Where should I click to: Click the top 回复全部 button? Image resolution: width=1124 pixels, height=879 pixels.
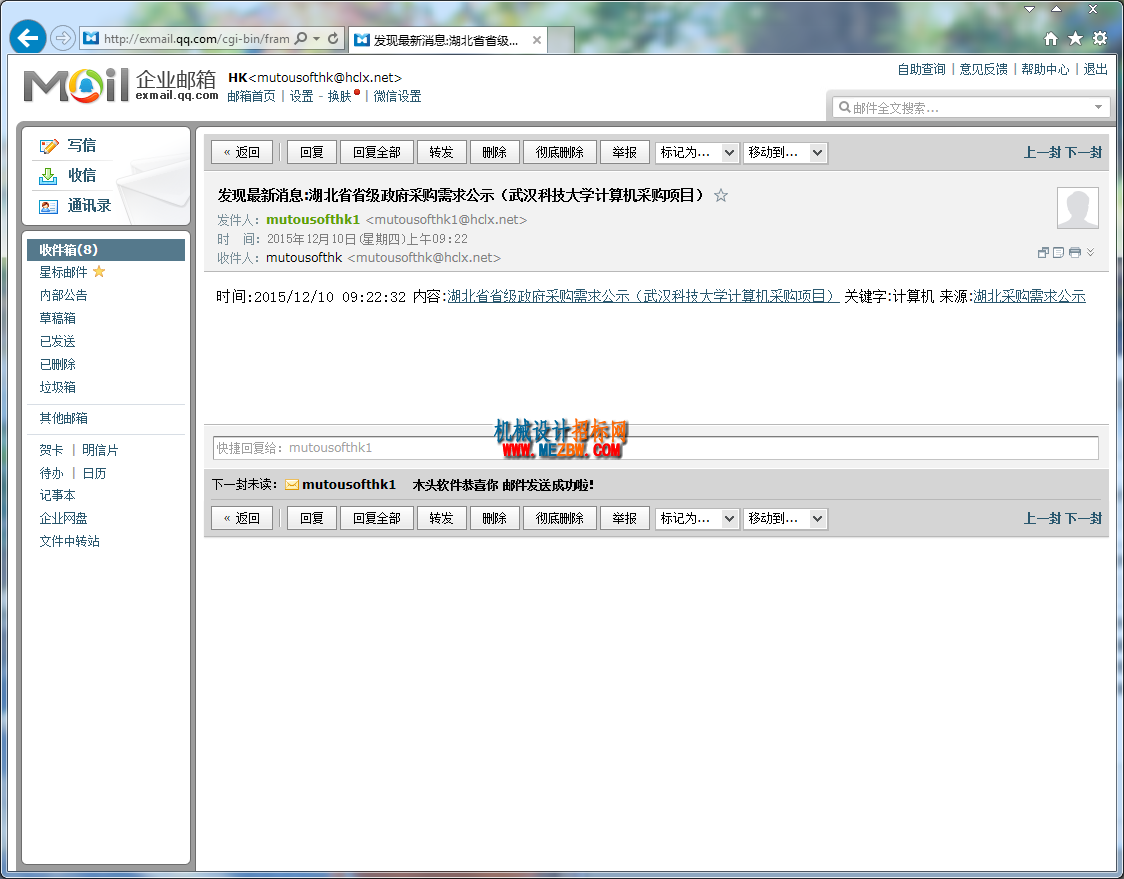(x=377, y=153)
